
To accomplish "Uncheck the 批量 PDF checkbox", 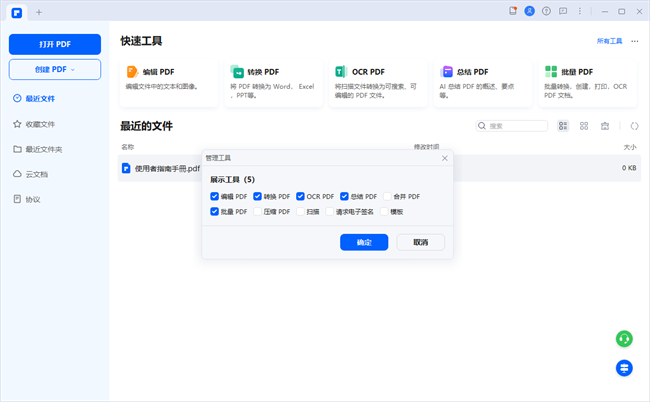I will (214, 211).
